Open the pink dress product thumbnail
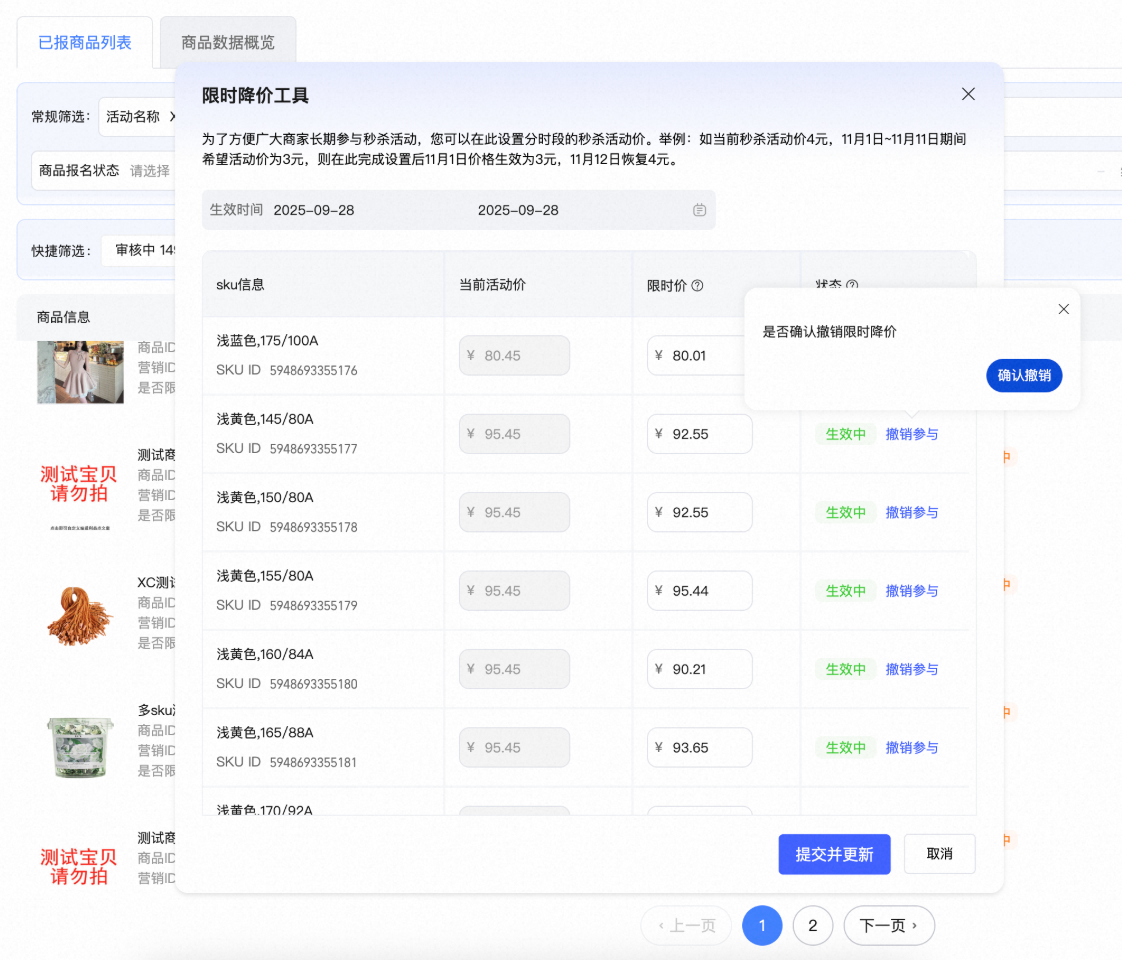Viewport: 1122px width, 960px height. 80,372
